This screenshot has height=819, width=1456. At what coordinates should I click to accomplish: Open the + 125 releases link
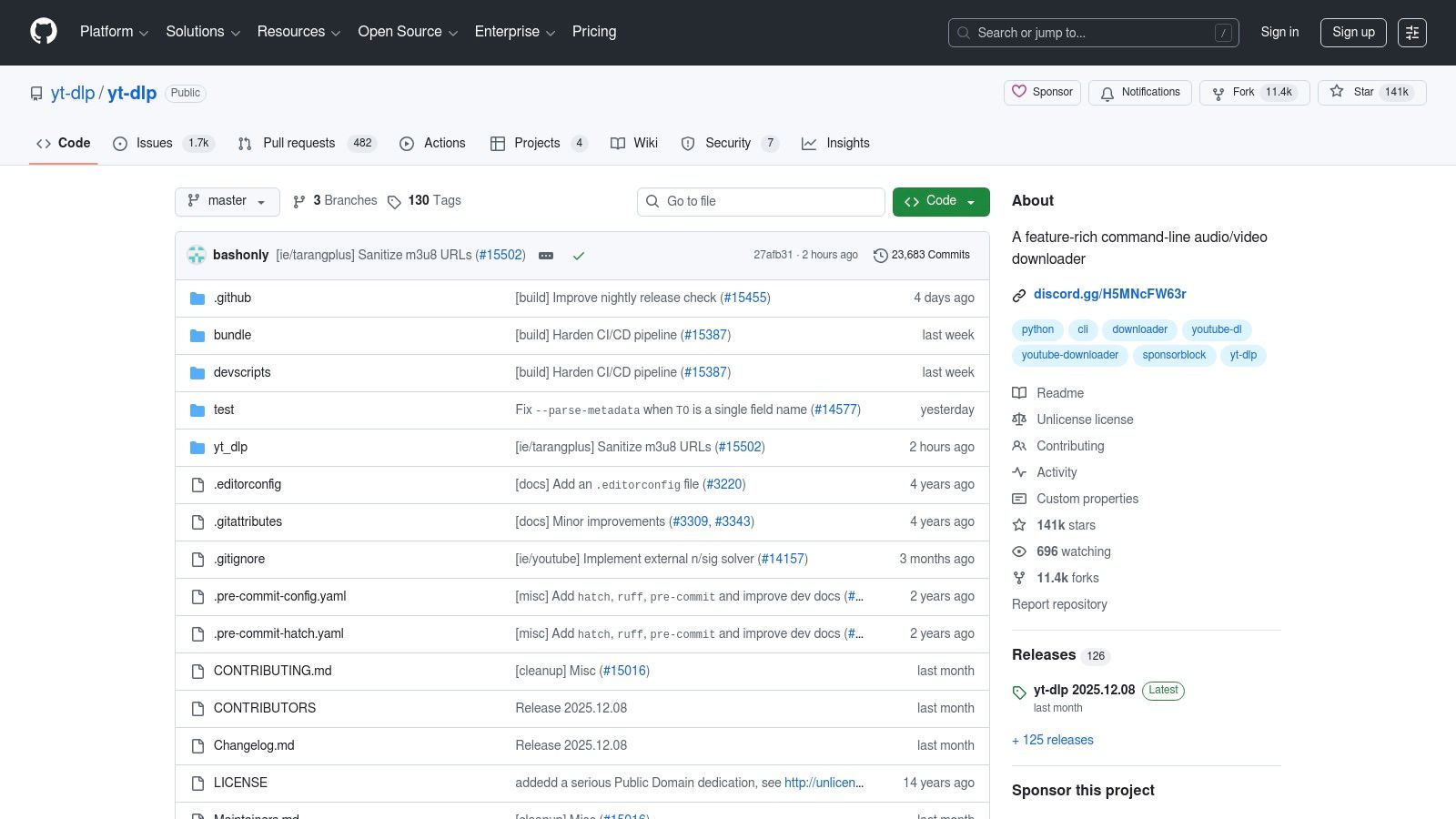pyautogui.click(x=1052, y=740)
